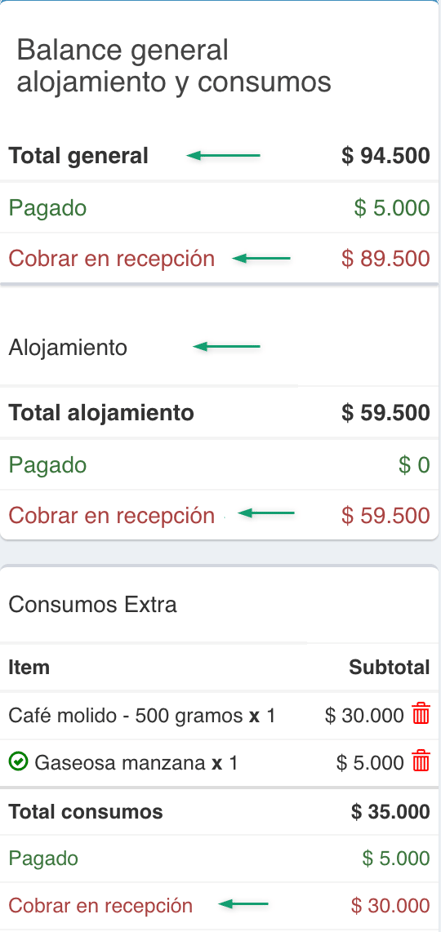Click the Café molido - 500 gramos item
Screen dimensions: 441x932
pos(142,715)
